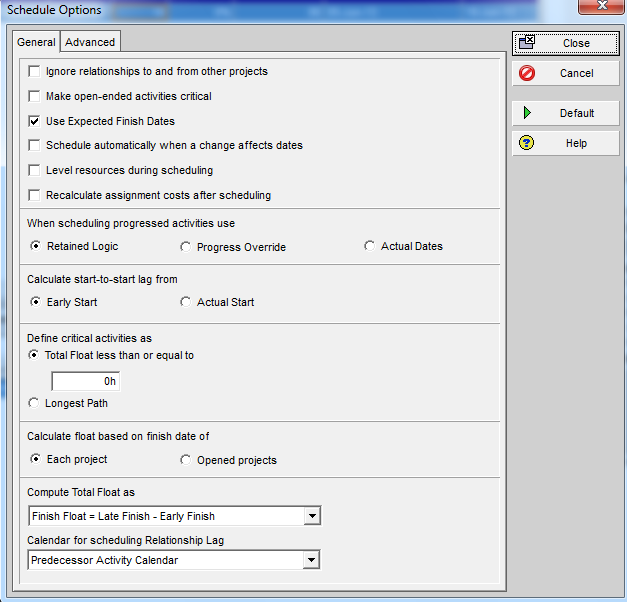Click the yellow question mark Help icon
This screenshot has width=627, height=602.
[x=527, y=143]
